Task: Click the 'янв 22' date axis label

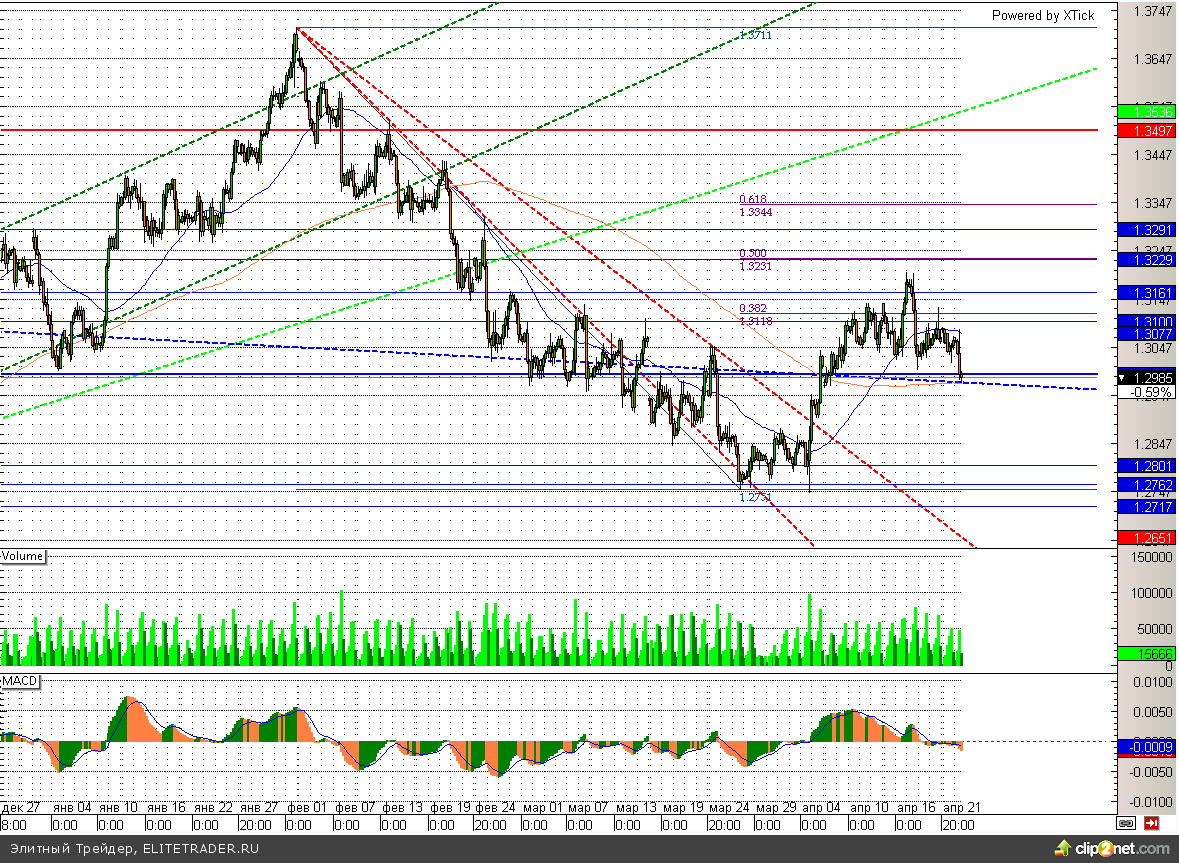Action: (x=214, y=807)
